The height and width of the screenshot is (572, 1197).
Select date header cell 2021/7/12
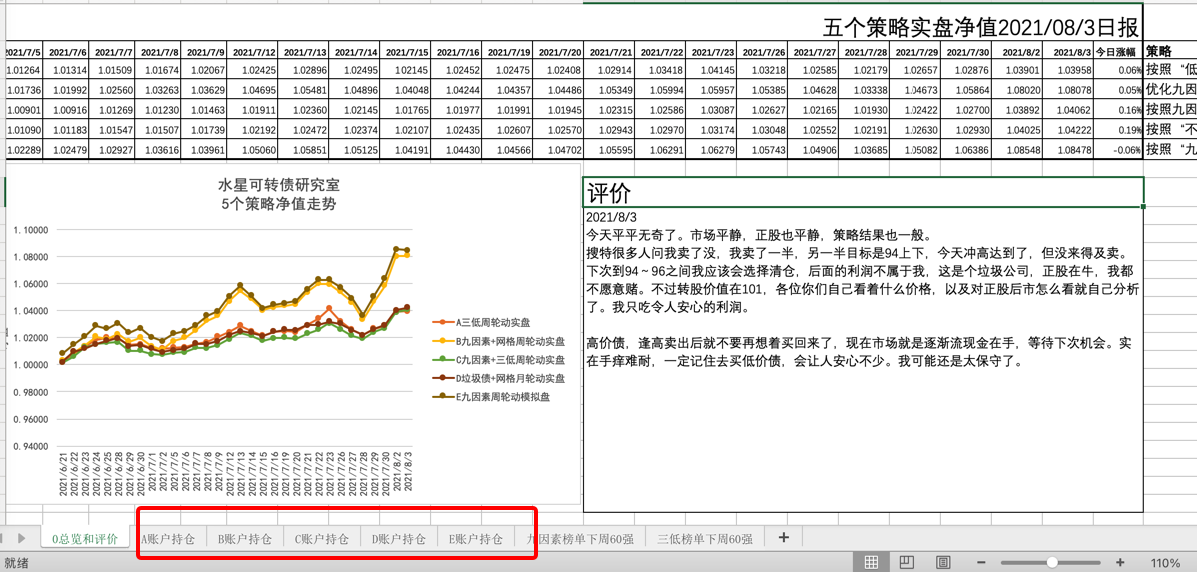253,52
